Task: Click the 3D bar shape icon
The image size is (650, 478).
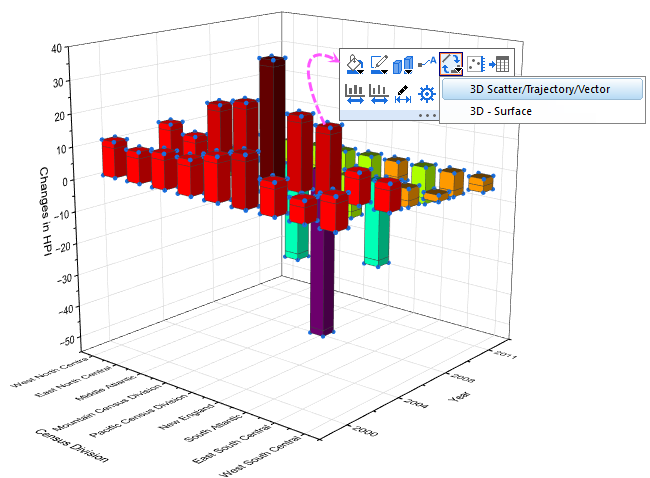Action: click(x=403, y=65)
